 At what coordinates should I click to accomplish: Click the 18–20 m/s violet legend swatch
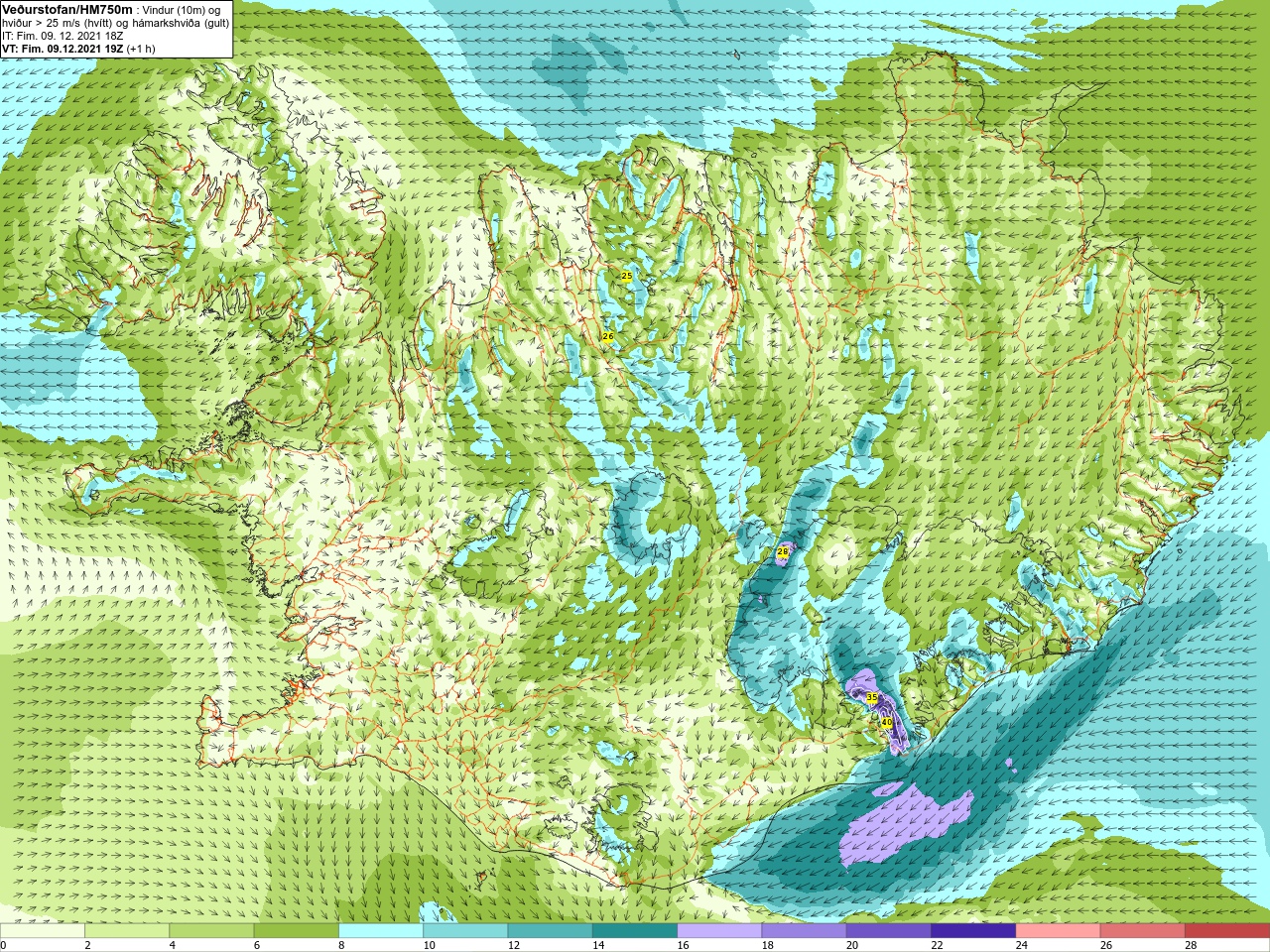(x=805, y=931)
